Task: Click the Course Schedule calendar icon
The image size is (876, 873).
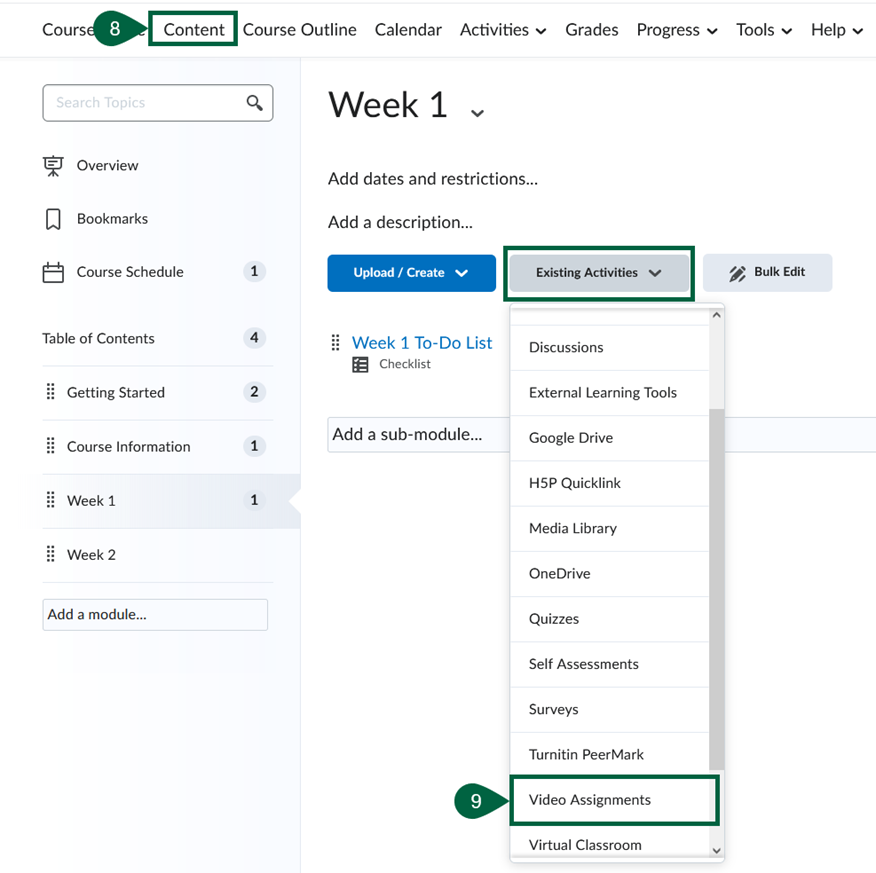Action: [53, 272]
